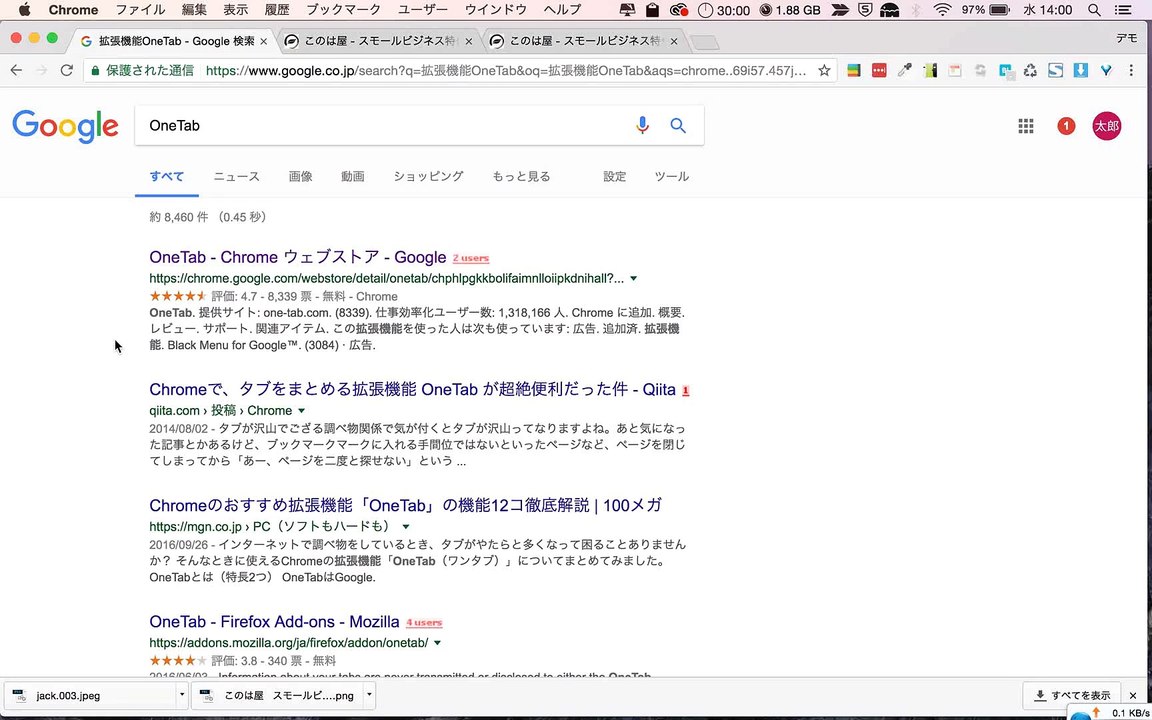Open the blue S extension icon
The height and width of the screenshot is (720, 1152).
point(1056,71)
